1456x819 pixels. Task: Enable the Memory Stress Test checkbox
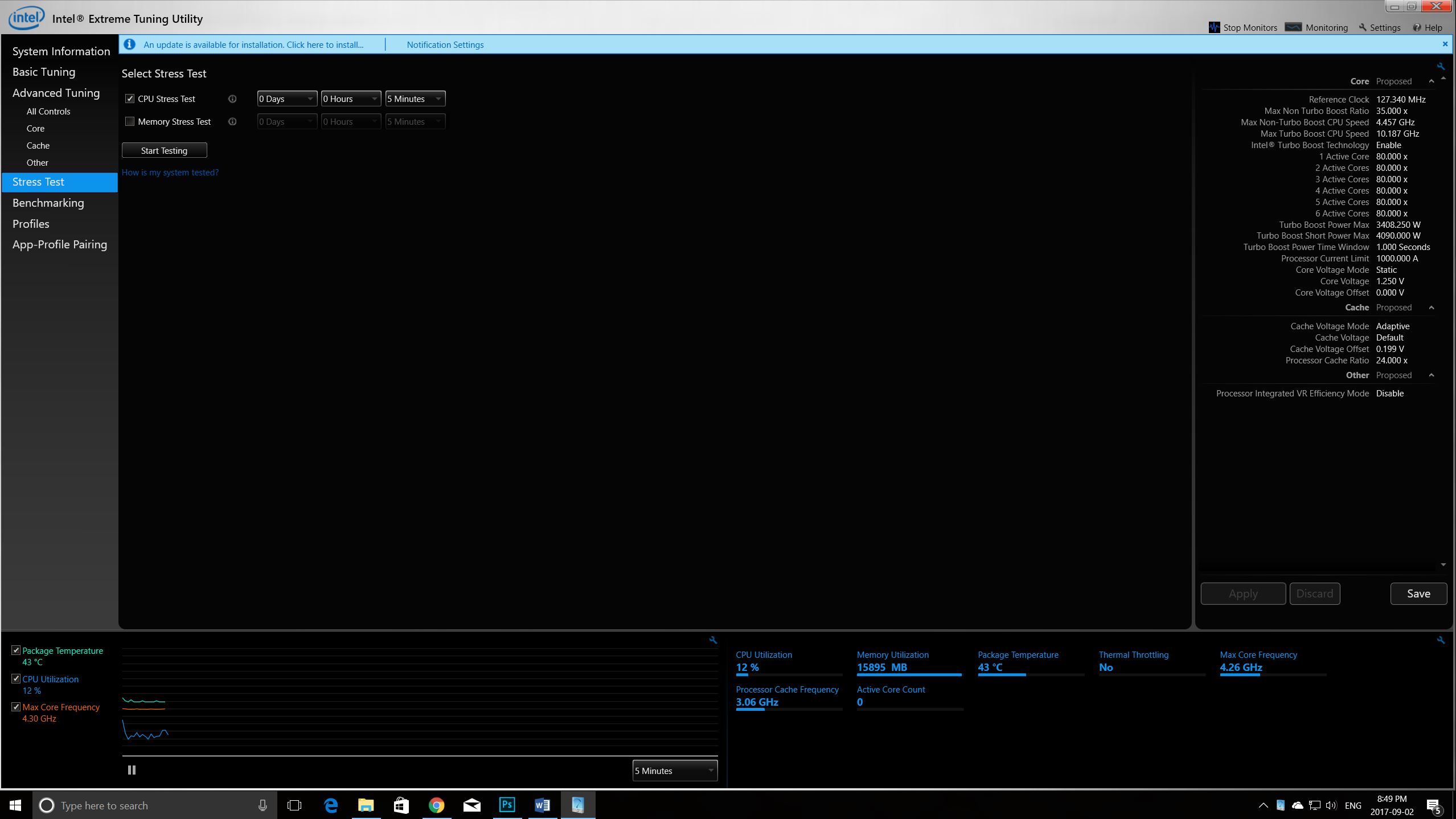(x=130, y=121)
